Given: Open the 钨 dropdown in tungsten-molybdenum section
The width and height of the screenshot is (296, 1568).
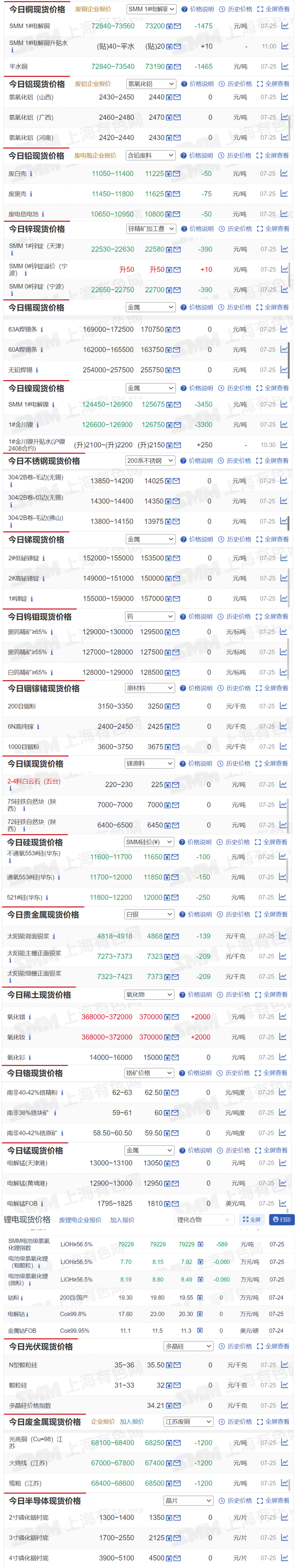Looking at the screenshot, I should 150,616.
